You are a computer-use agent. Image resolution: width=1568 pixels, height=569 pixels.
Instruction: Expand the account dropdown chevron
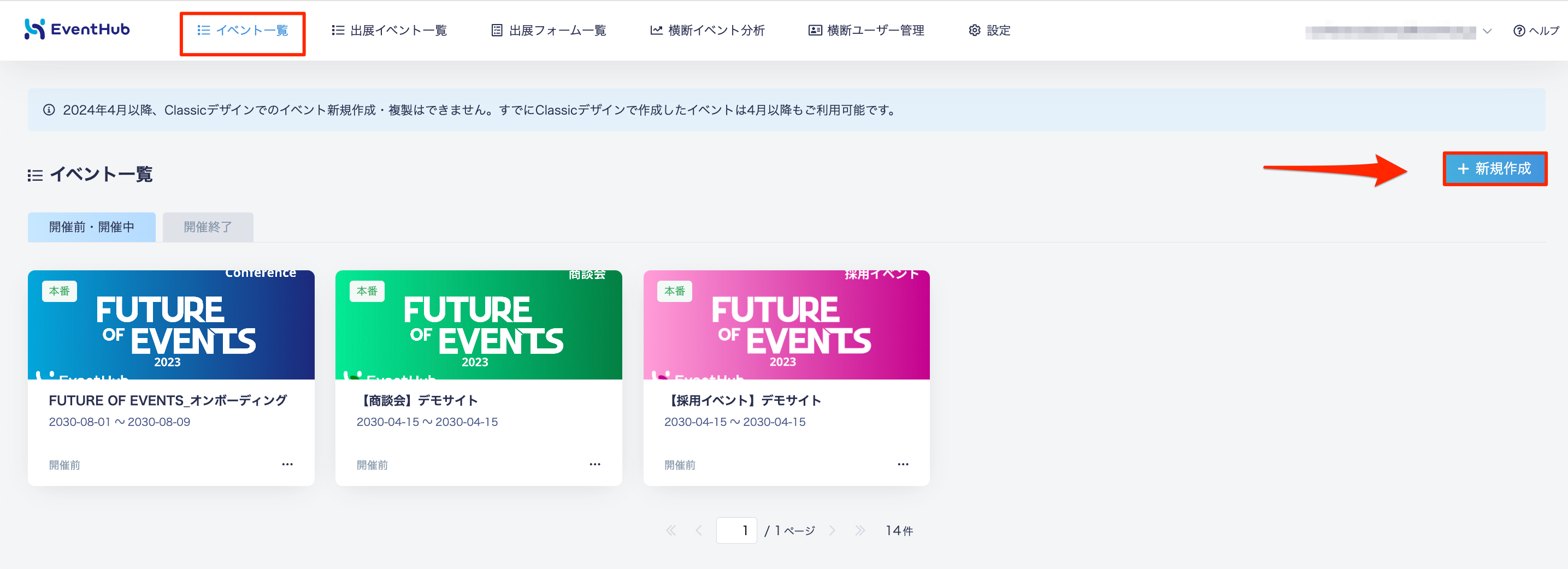1488,31
